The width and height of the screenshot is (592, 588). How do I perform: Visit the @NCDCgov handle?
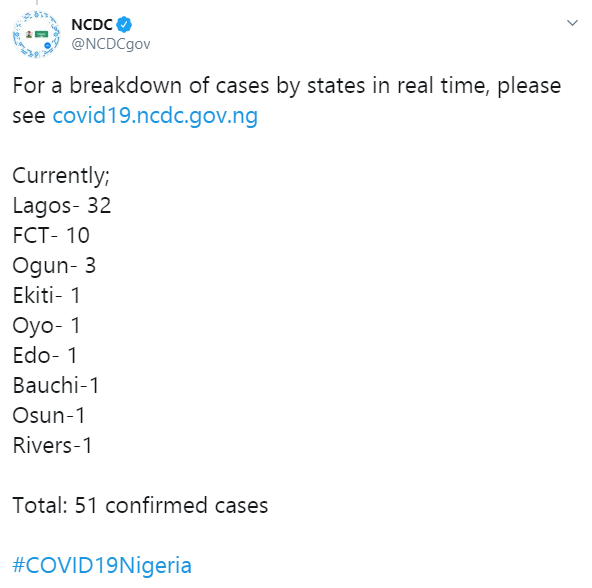(111, 44)
